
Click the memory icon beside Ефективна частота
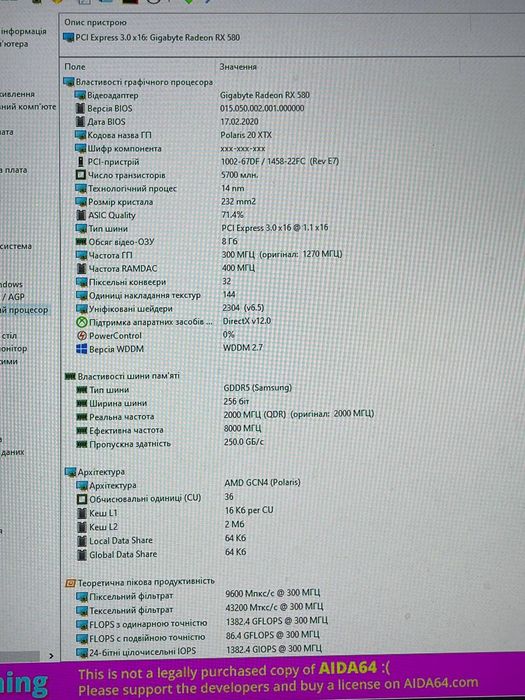(x=82, y=430)
